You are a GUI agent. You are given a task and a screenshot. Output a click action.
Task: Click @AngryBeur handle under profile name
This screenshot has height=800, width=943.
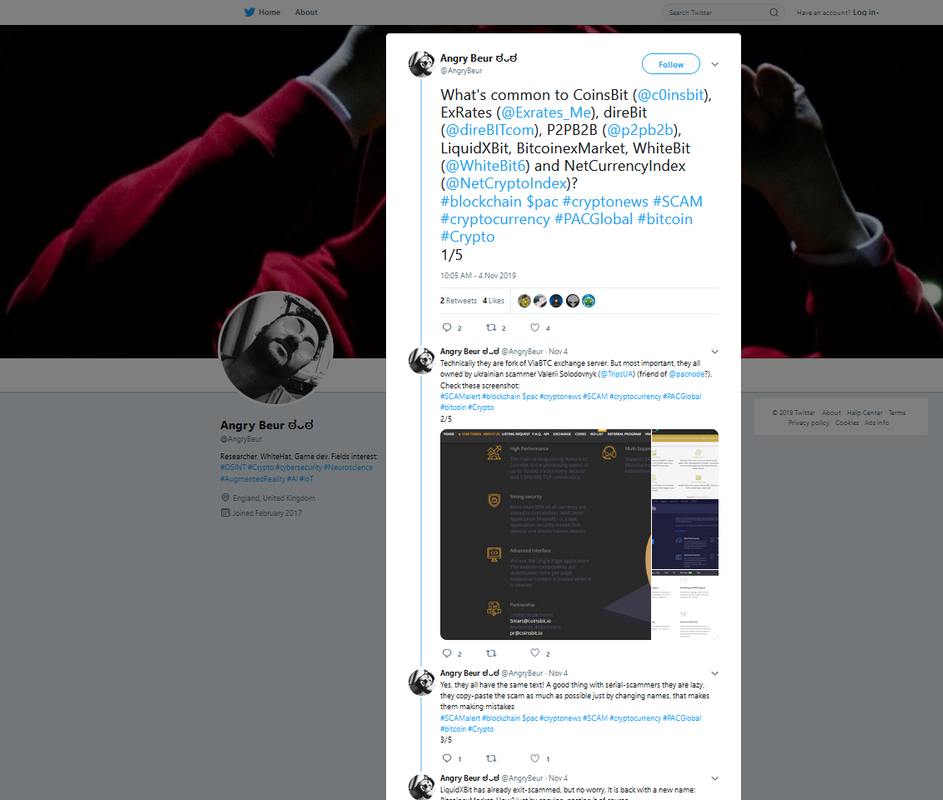click(x=241, y=439)
